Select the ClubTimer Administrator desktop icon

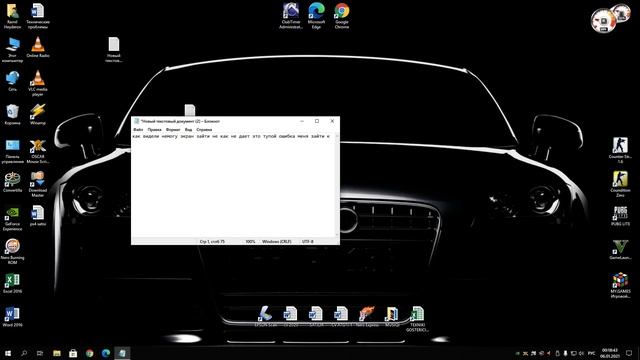click(x=291, y=16)
